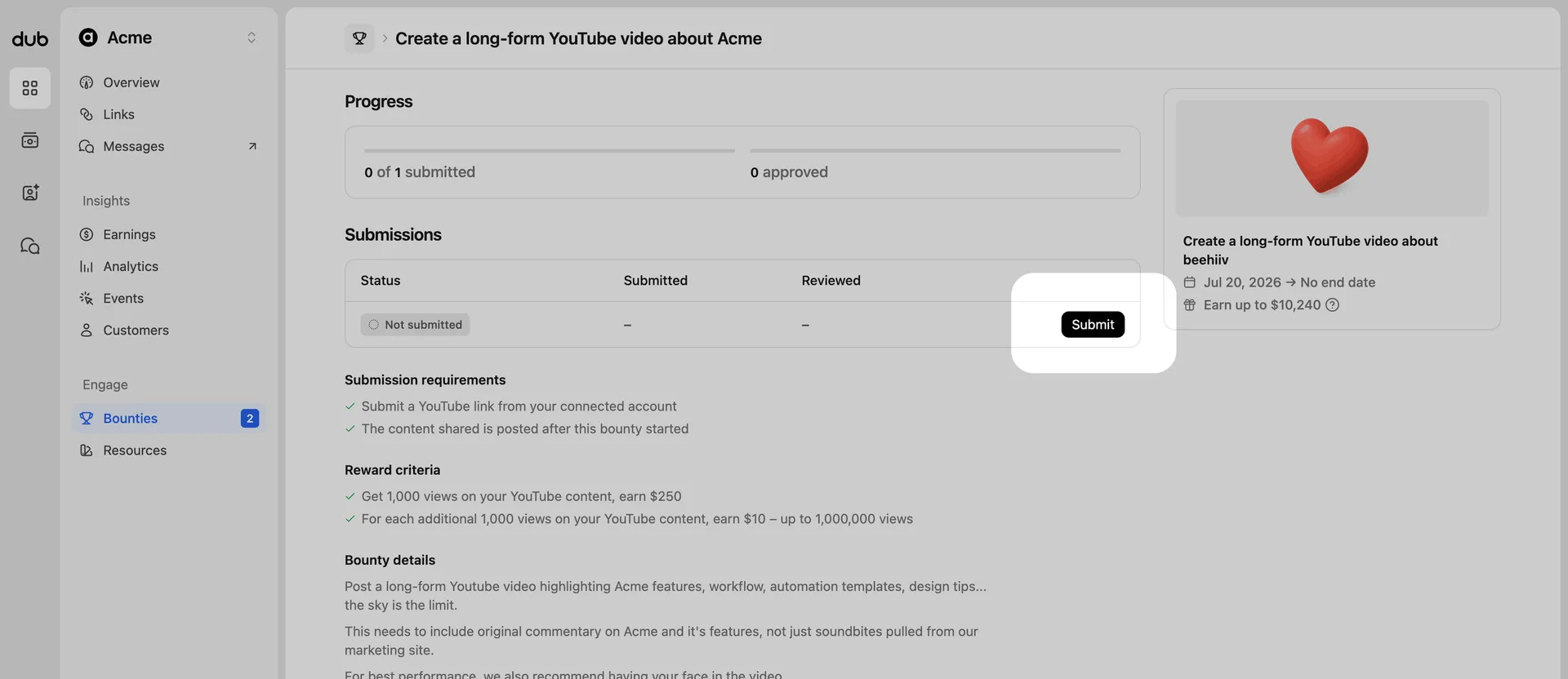Click the Events cursor icon
This screenshot has height=679, width=1568.
point(87,298)
